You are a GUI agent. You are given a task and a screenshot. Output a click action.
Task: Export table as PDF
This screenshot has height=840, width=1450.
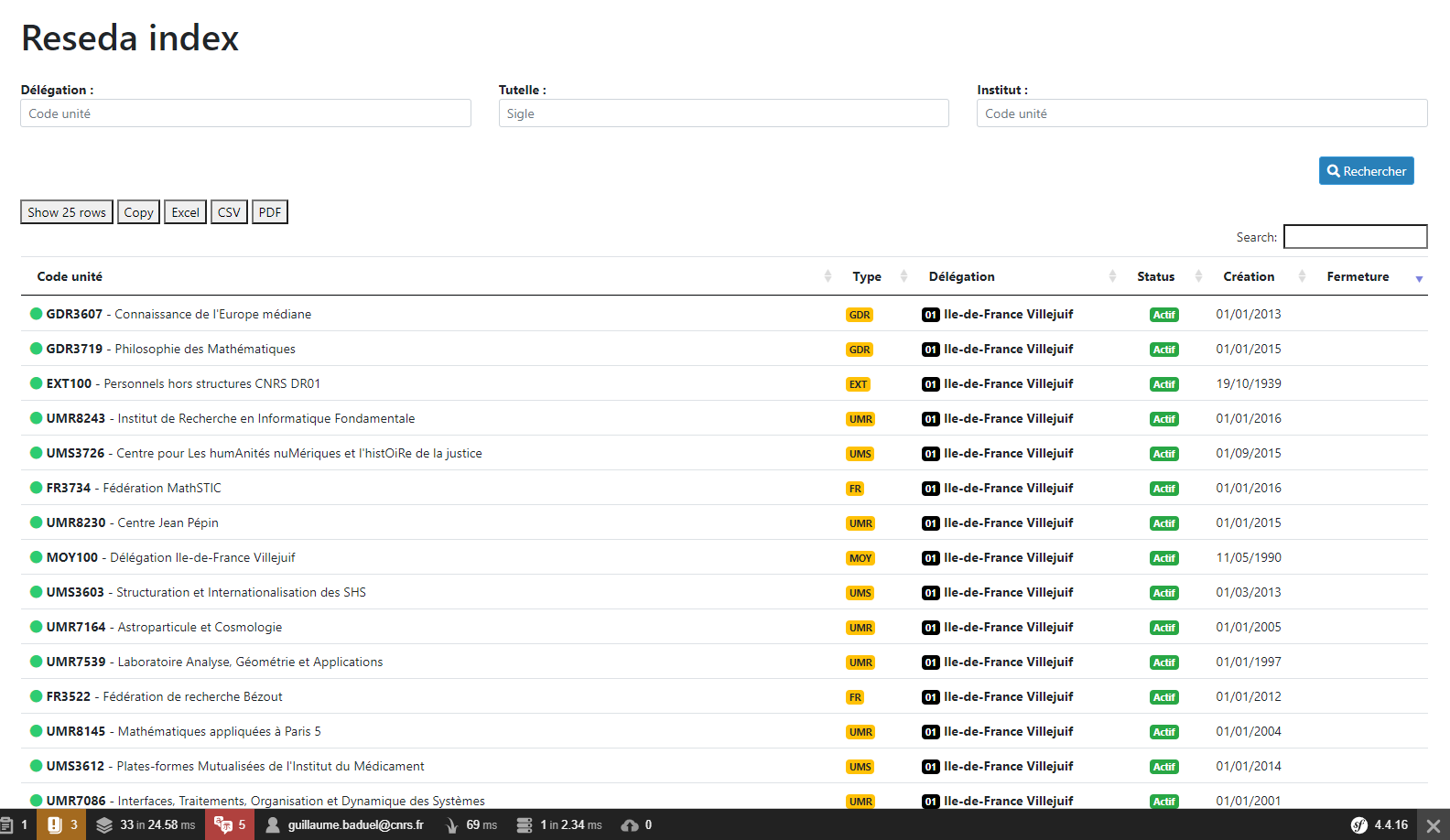(270, 212)
